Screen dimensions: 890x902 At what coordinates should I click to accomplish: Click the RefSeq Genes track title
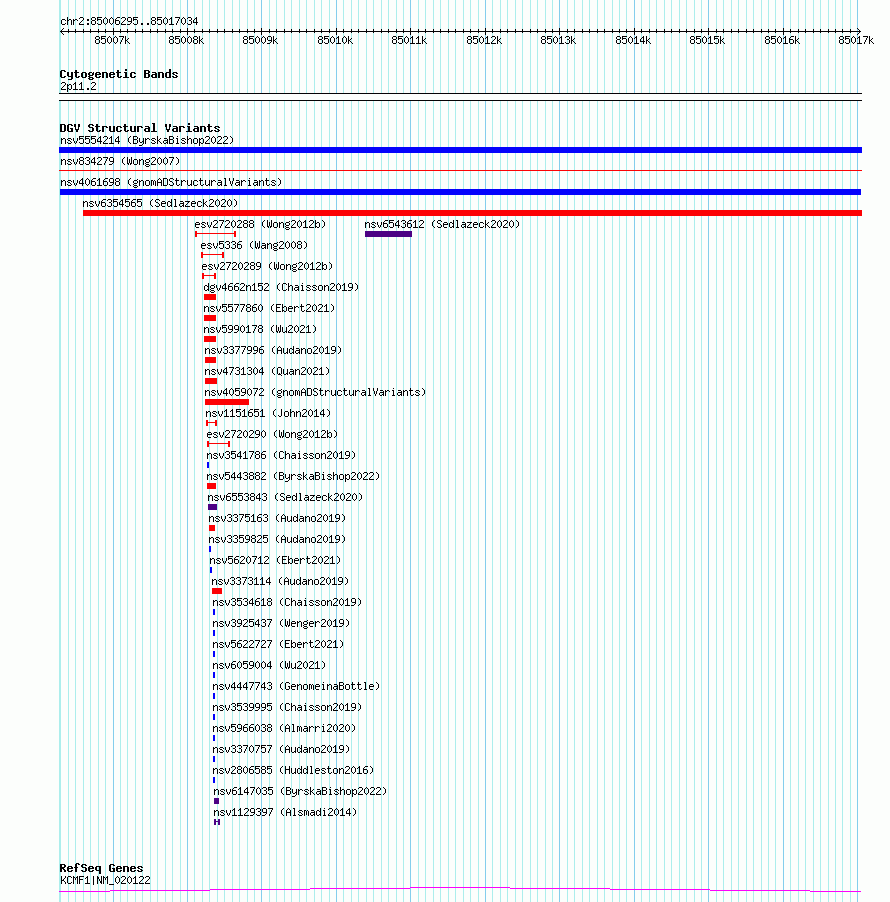pyautogui.click(x=101, y=868)
